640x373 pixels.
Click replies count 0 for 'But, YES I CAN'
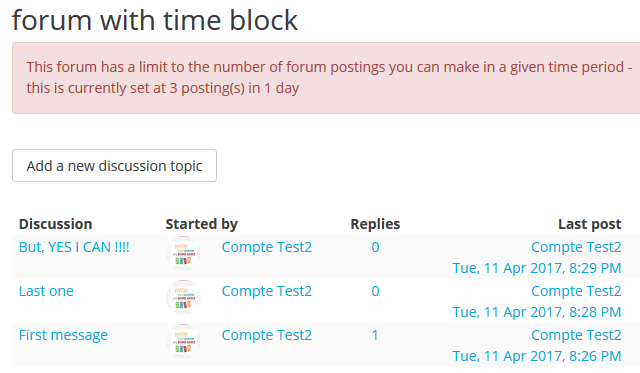[x=376, y=247]
